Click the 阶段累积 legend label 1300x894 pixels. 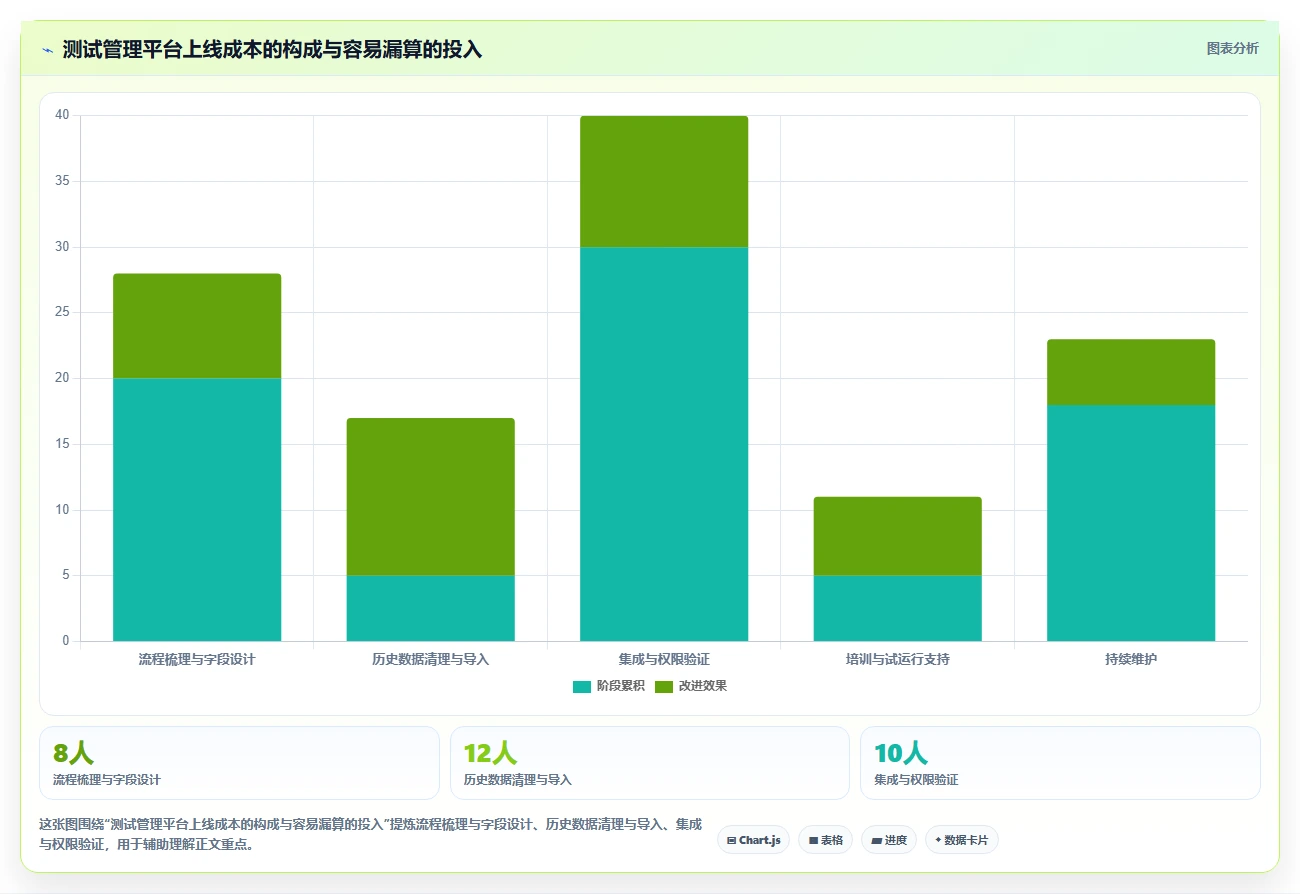pos(620,686)
